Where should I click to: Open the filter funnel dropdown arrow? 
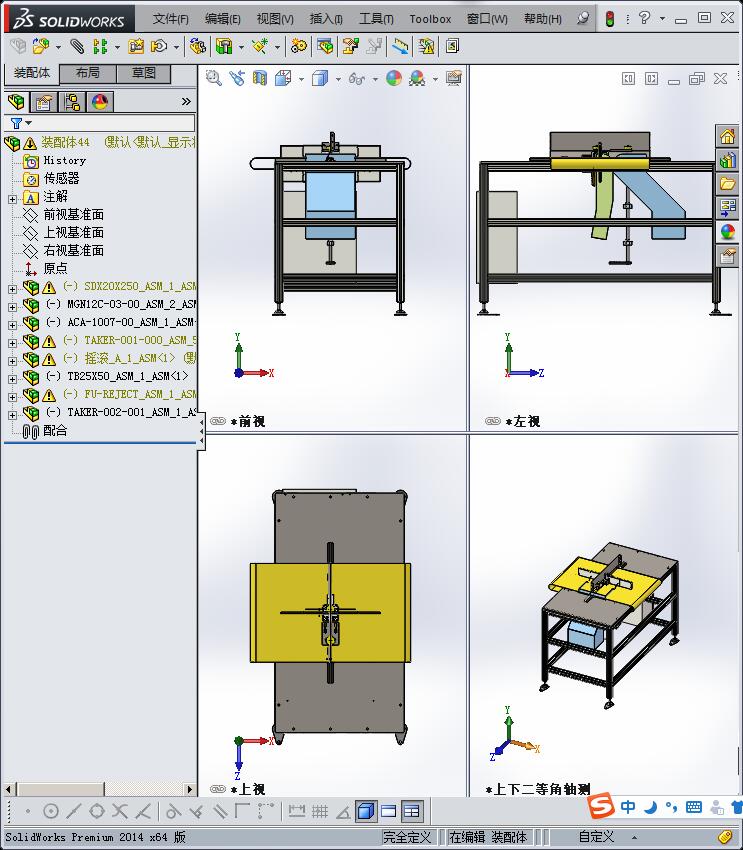point(29,123)
